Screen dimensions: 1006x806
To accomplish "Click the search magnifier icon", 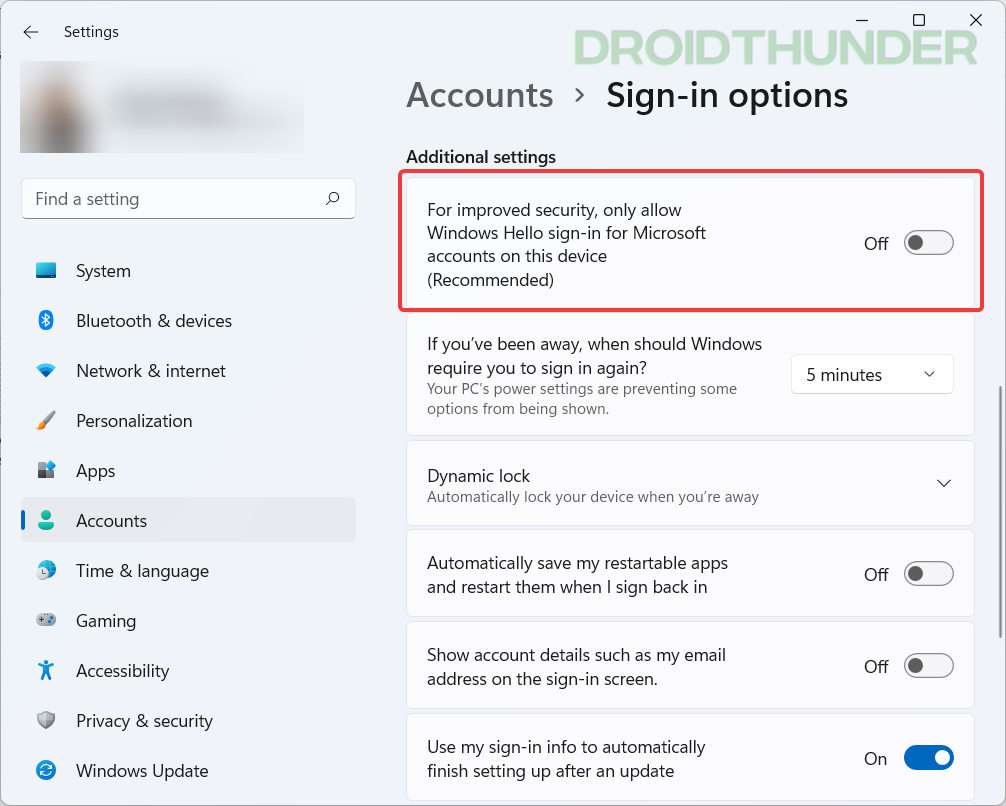I will 332,198.
